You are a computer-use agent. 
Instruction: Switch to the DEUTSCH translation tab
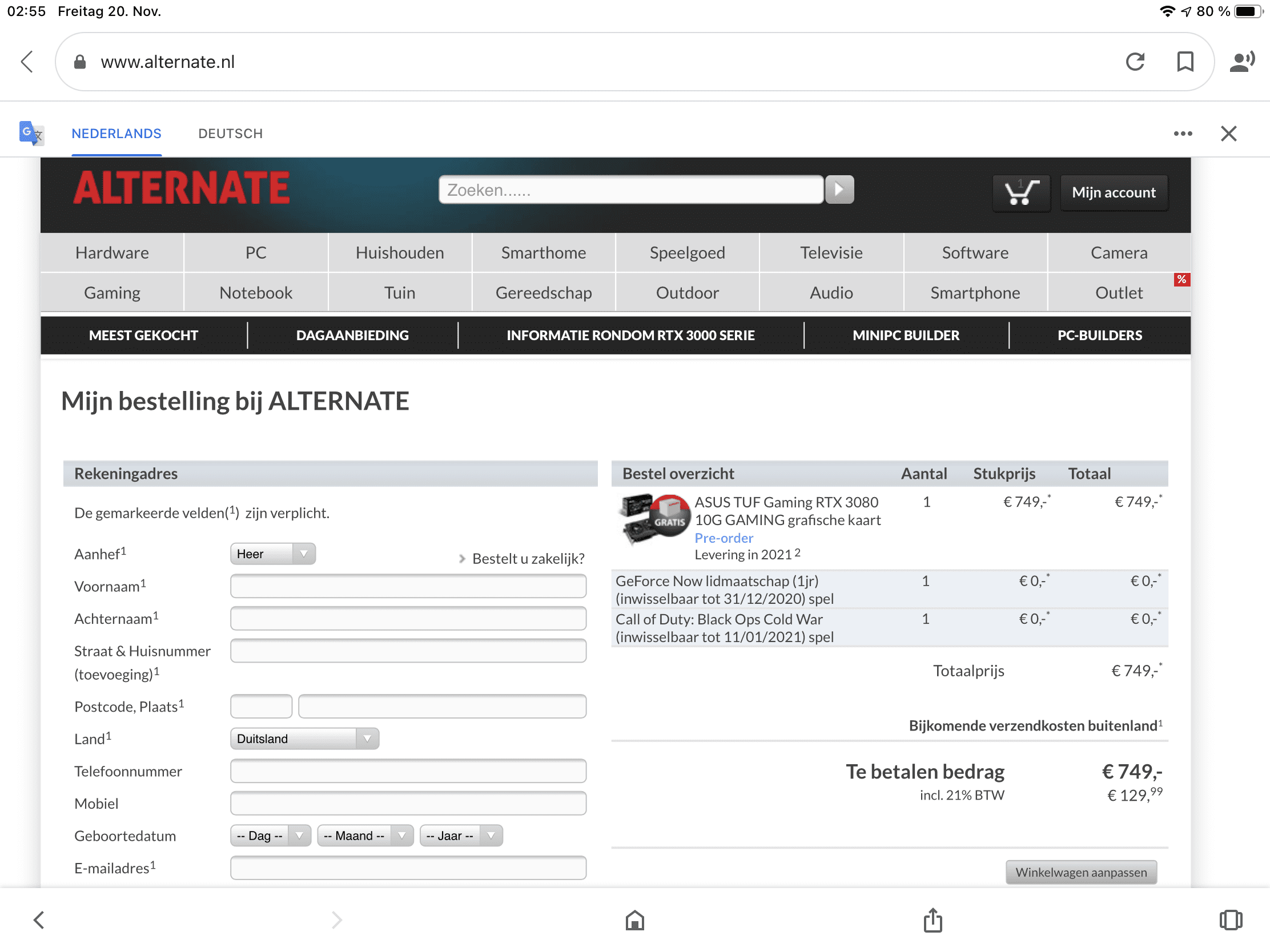coord(230,134)
